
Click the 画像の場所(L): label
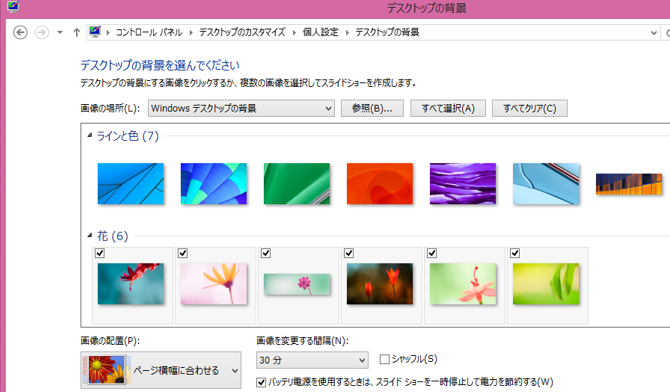(x=110, y=108)
